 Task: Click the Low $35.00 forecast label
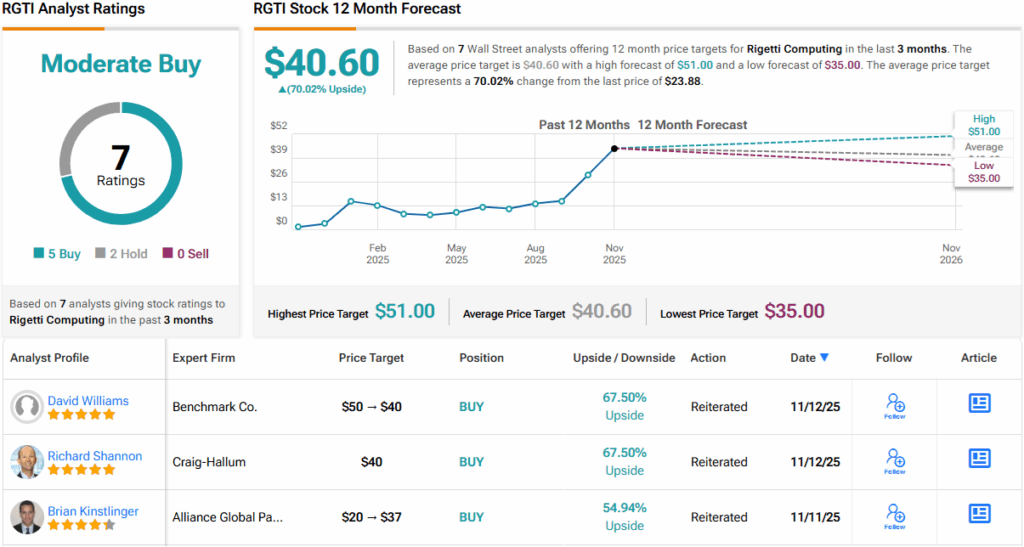click(x=983, y=171)
